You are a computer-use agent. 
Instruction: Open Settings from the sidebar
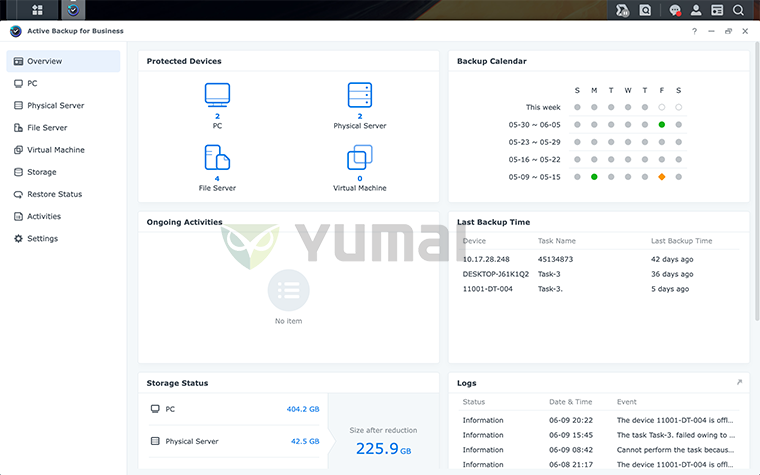(63, 238)
